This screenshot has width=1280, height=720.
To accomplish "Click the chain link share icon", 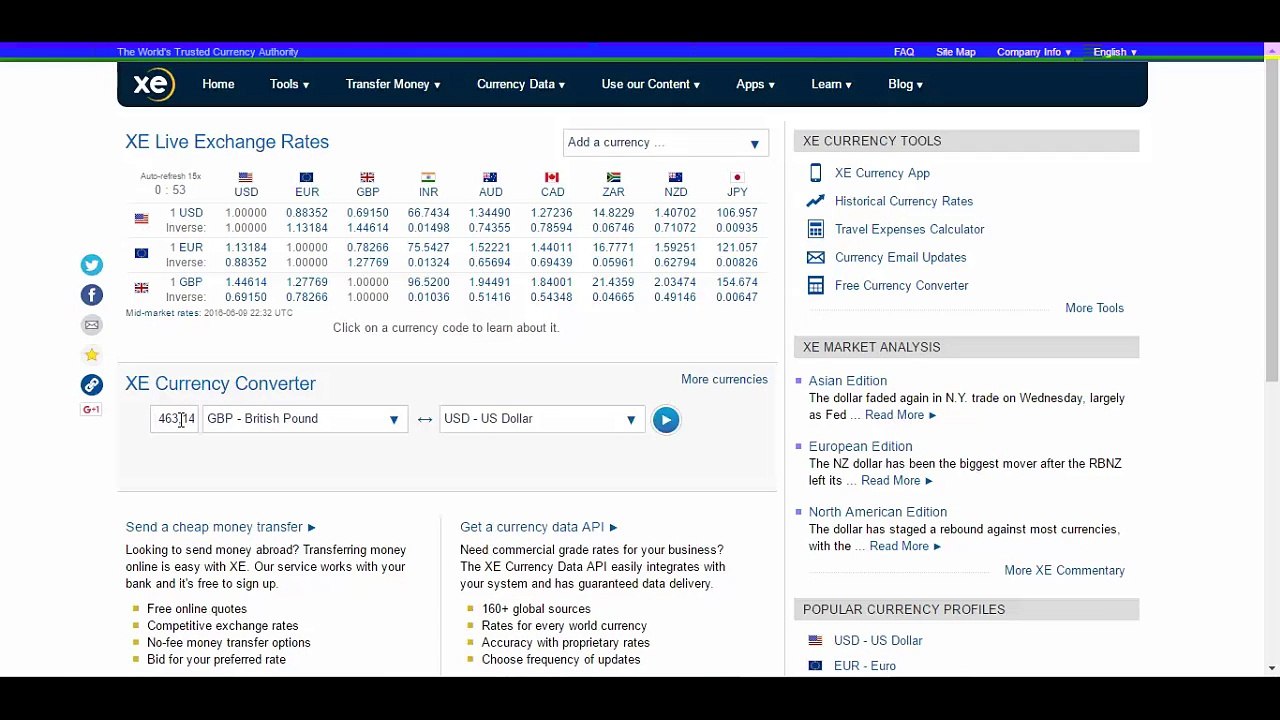I will [91, 385].
